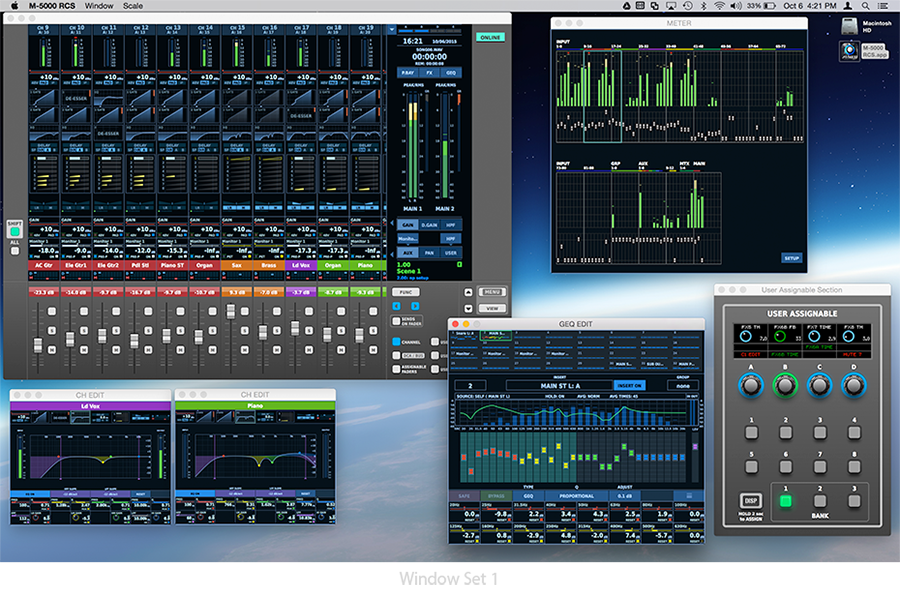
Task: Click the ONLINE status button
Action: (x=489, y=37)
